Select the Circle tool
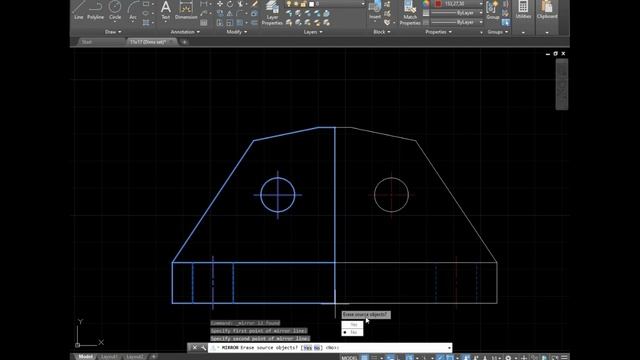Screen dimensions: 640x360 [x=115, y=10]
